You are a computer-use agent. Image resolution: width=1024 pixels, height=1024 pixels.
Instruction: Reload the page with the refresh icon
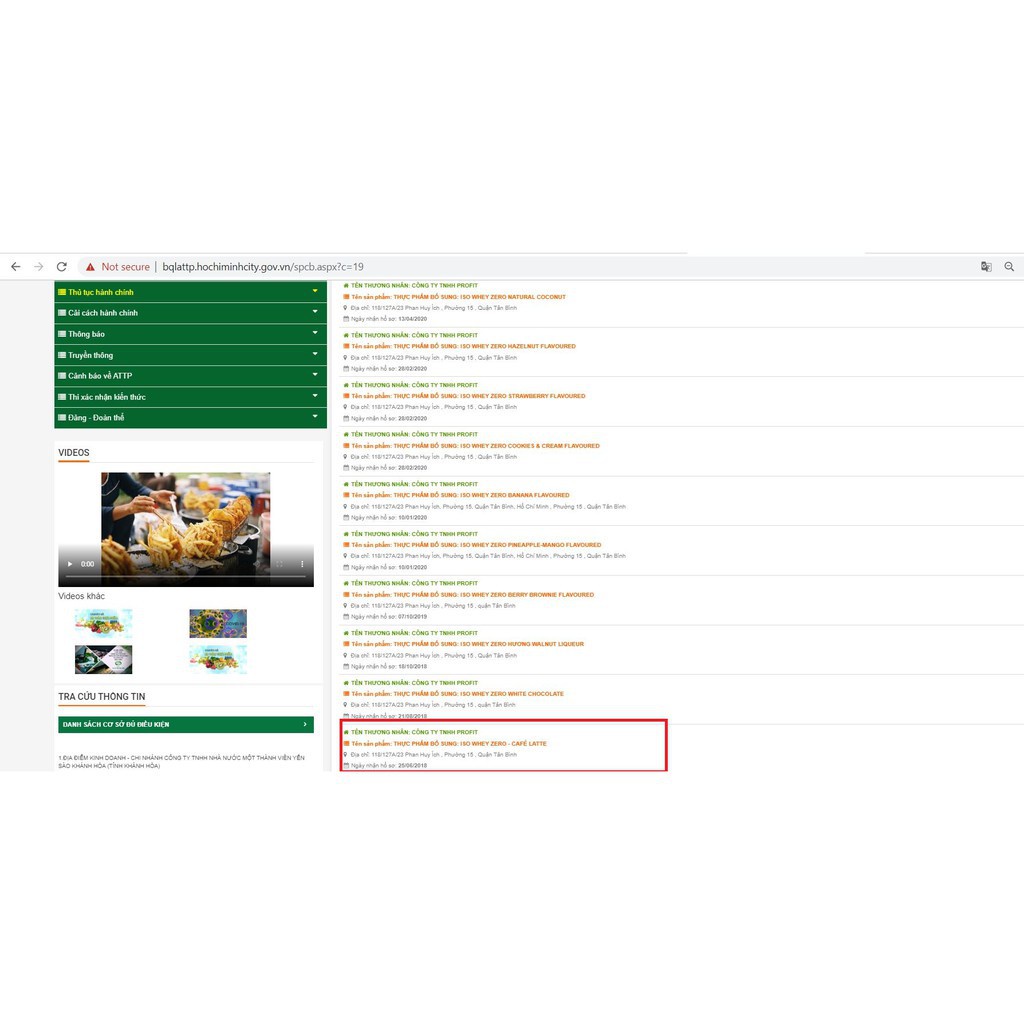click(62, 267)
